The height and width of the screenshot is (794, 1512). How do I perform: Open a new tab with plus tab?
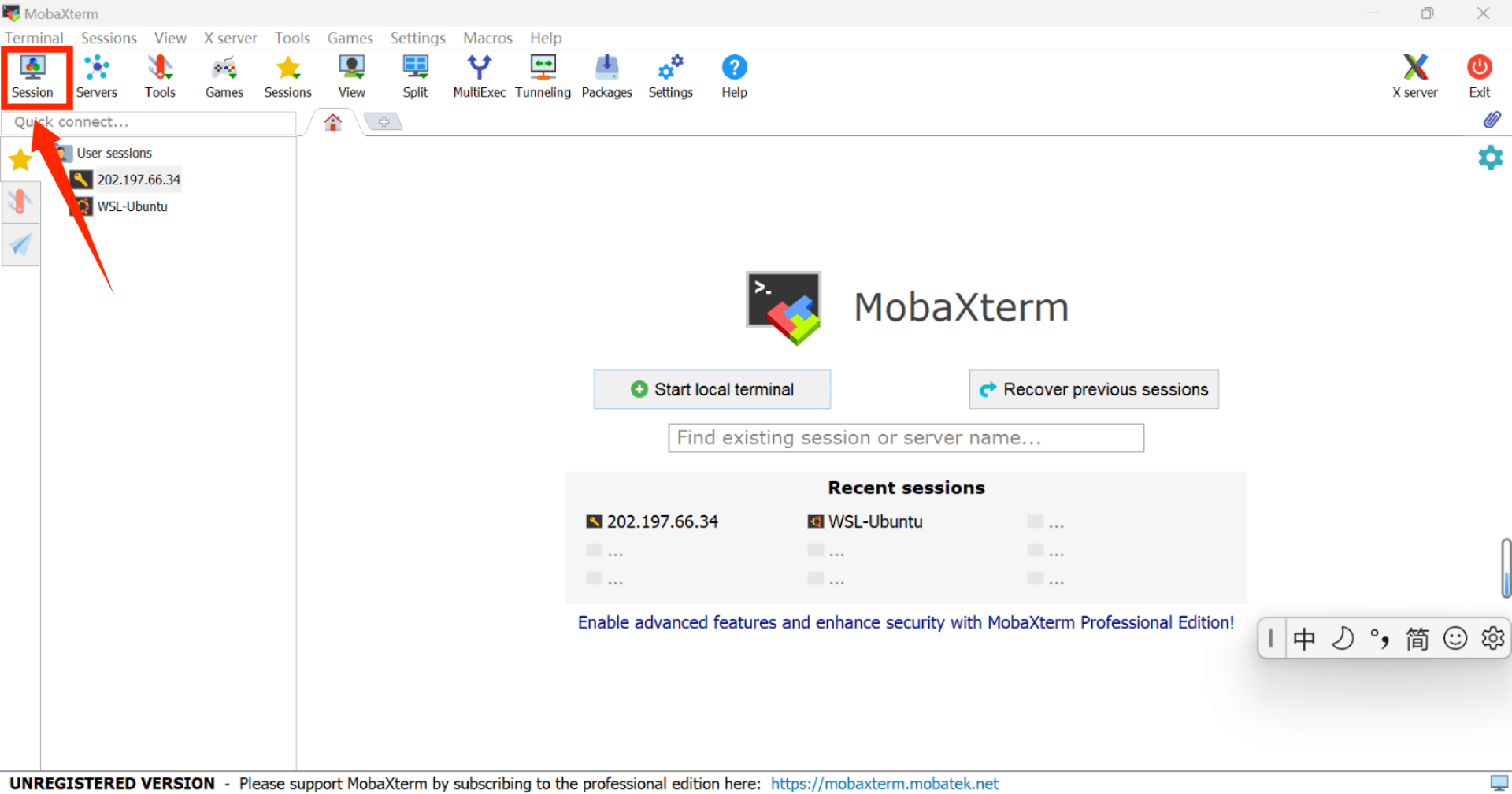pos(384,121)
